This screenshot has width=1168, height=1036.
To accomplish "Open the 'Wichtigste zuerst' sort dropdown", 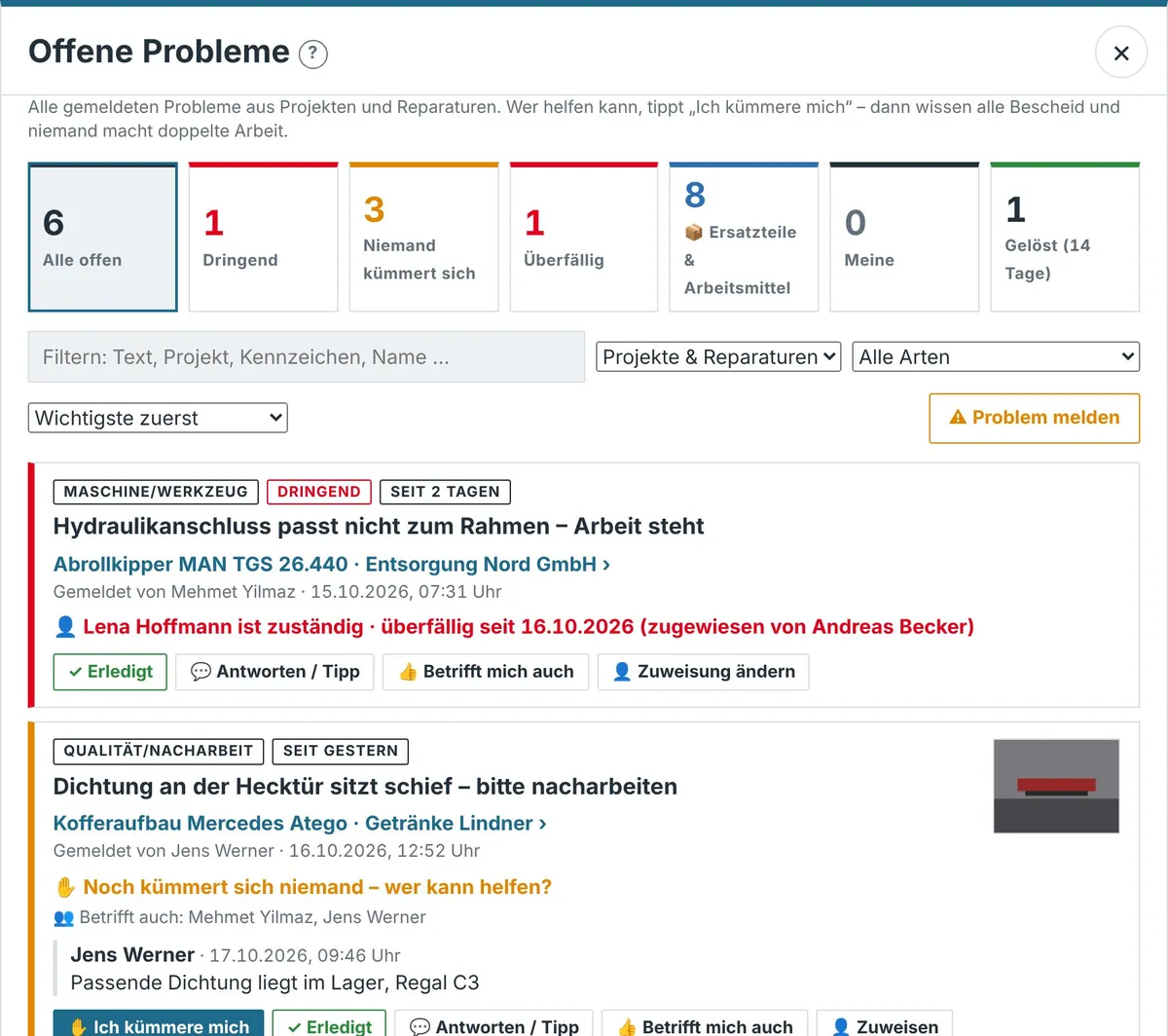I will pos(158,418).
